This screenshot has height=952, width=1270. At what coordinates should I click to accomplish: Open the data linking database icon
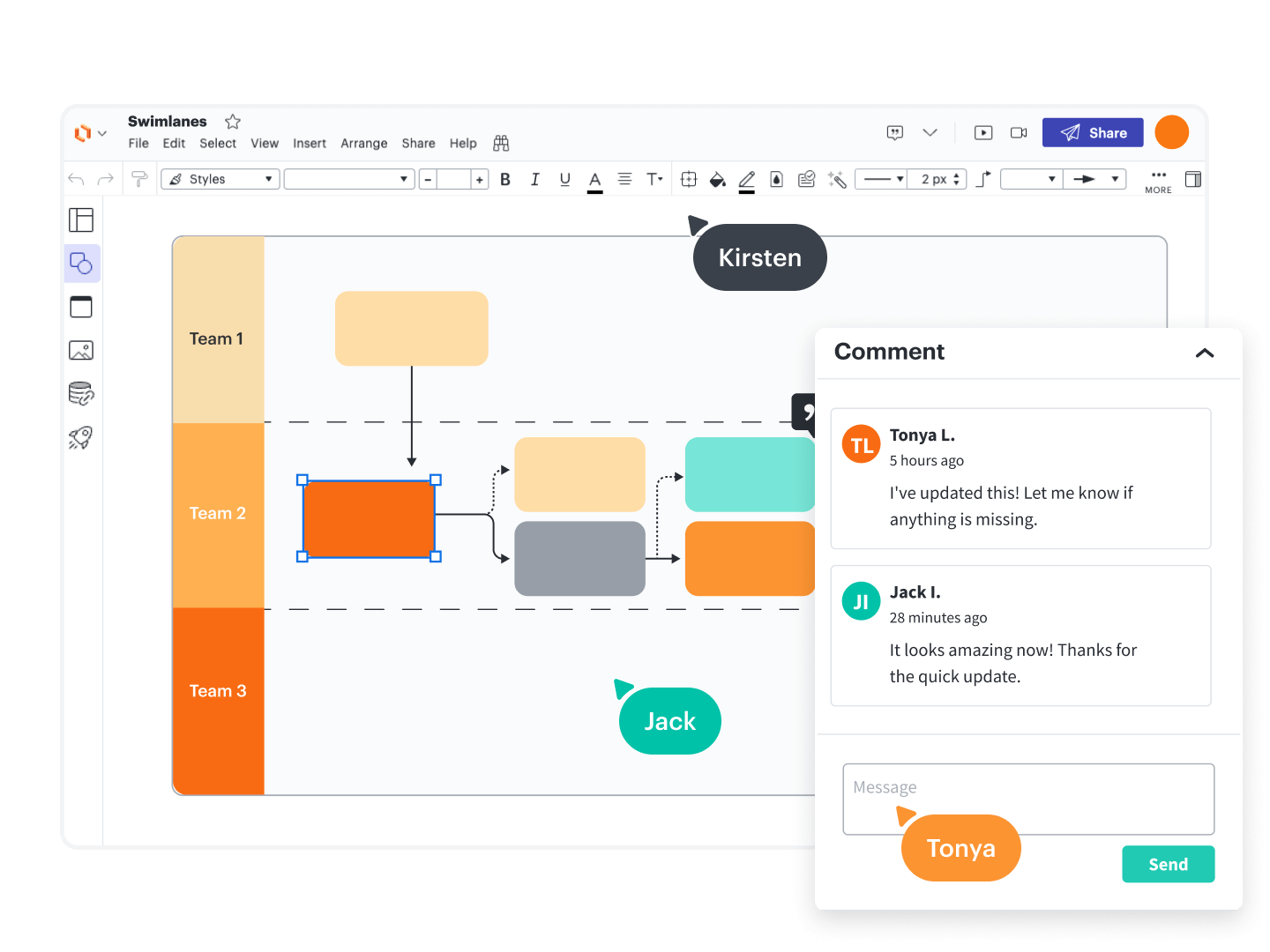pos(81,393)
